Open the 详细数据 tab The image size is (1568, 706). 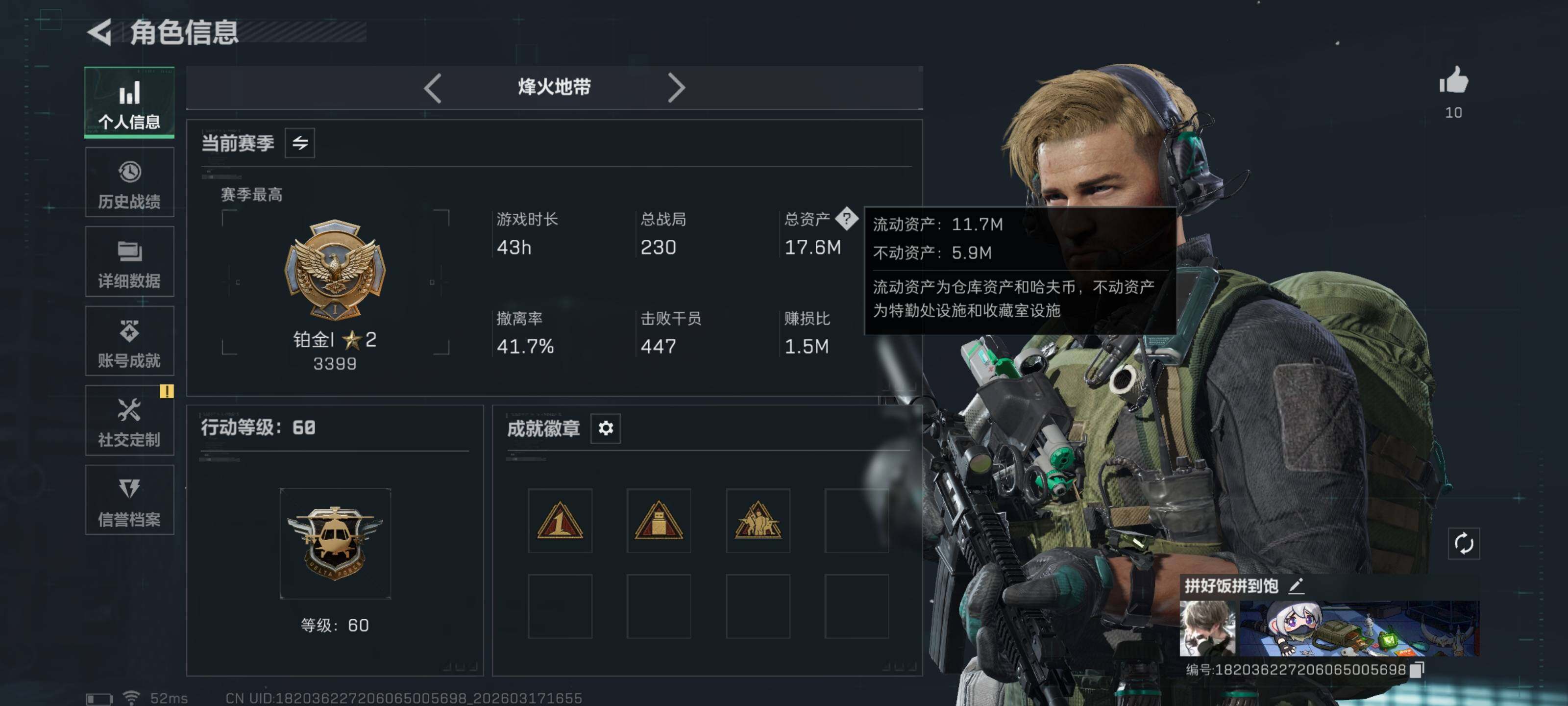(130, 261)
